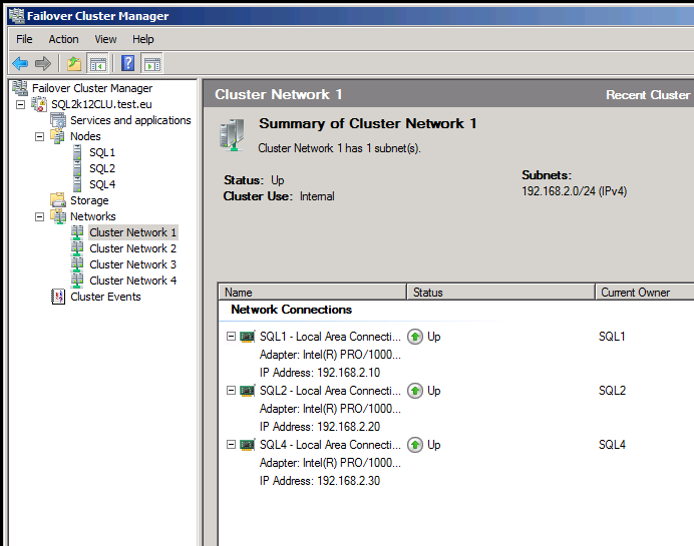
Task: Click the Services and applications icon
Action: pos(58,120)
